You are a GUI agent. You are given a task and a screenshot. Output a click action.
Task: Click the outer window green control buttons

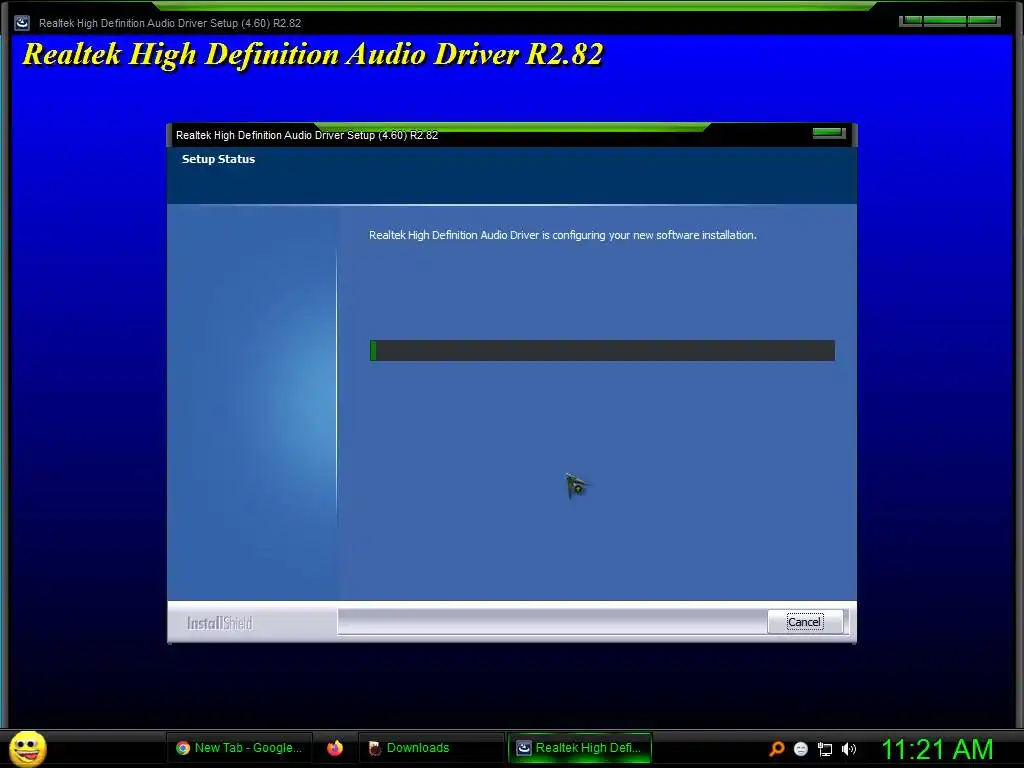click(x=950, y=21)
